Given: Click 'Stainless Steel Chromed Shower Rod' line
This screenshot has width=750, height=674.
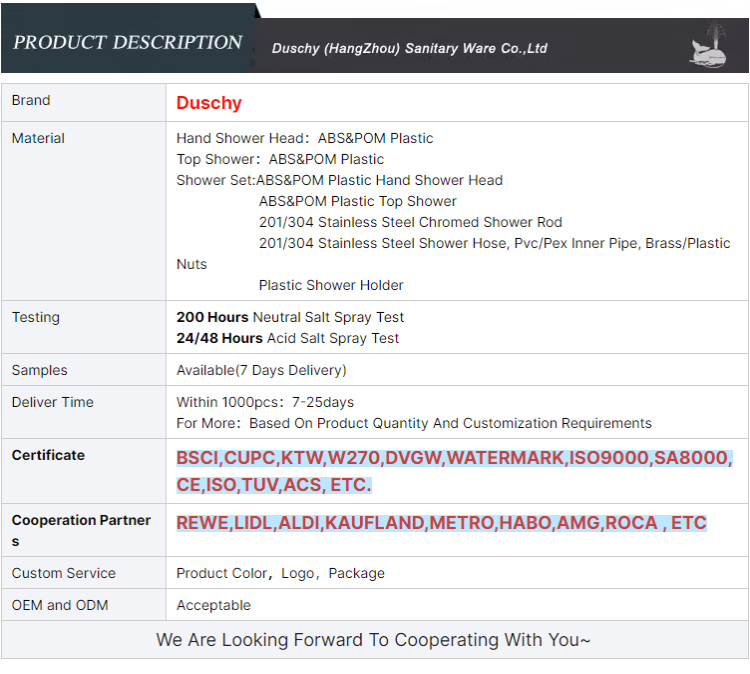Looking at the screenshot, I should click(410, 222).
